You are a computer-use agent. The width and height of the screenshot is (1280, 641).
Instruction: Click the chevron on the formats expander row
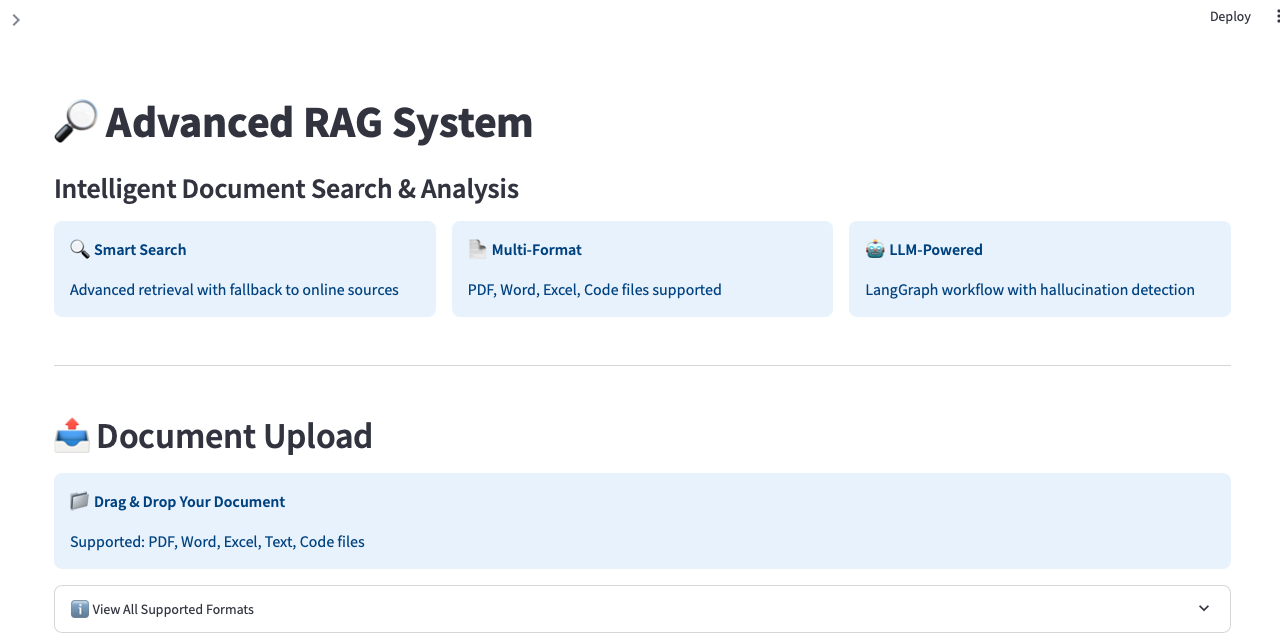click(1205, 607)
